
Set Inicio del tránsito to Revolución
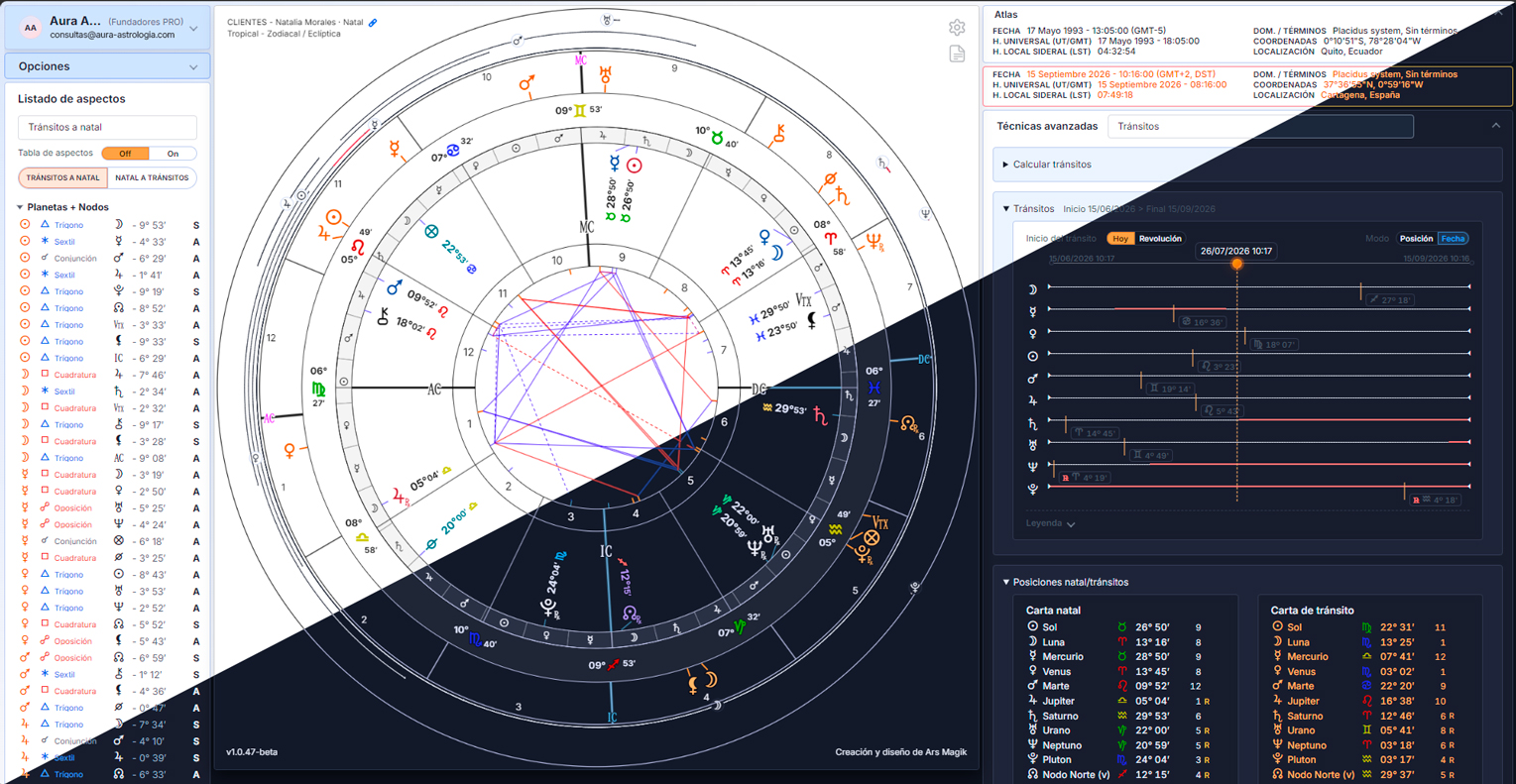point(1160,239)
